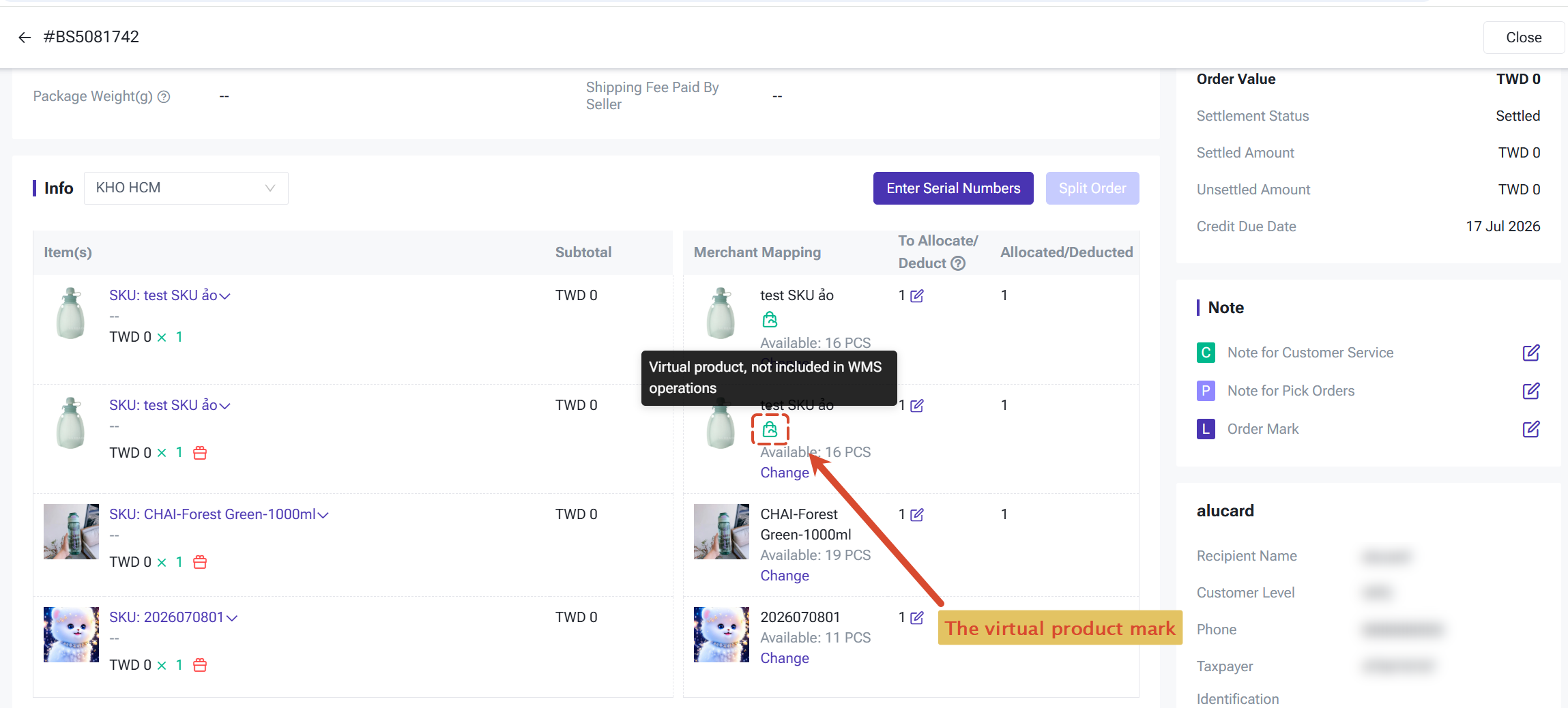Click Available: 11 PCS text
This screenshot has width=1568, height=708.
(815, 638)
